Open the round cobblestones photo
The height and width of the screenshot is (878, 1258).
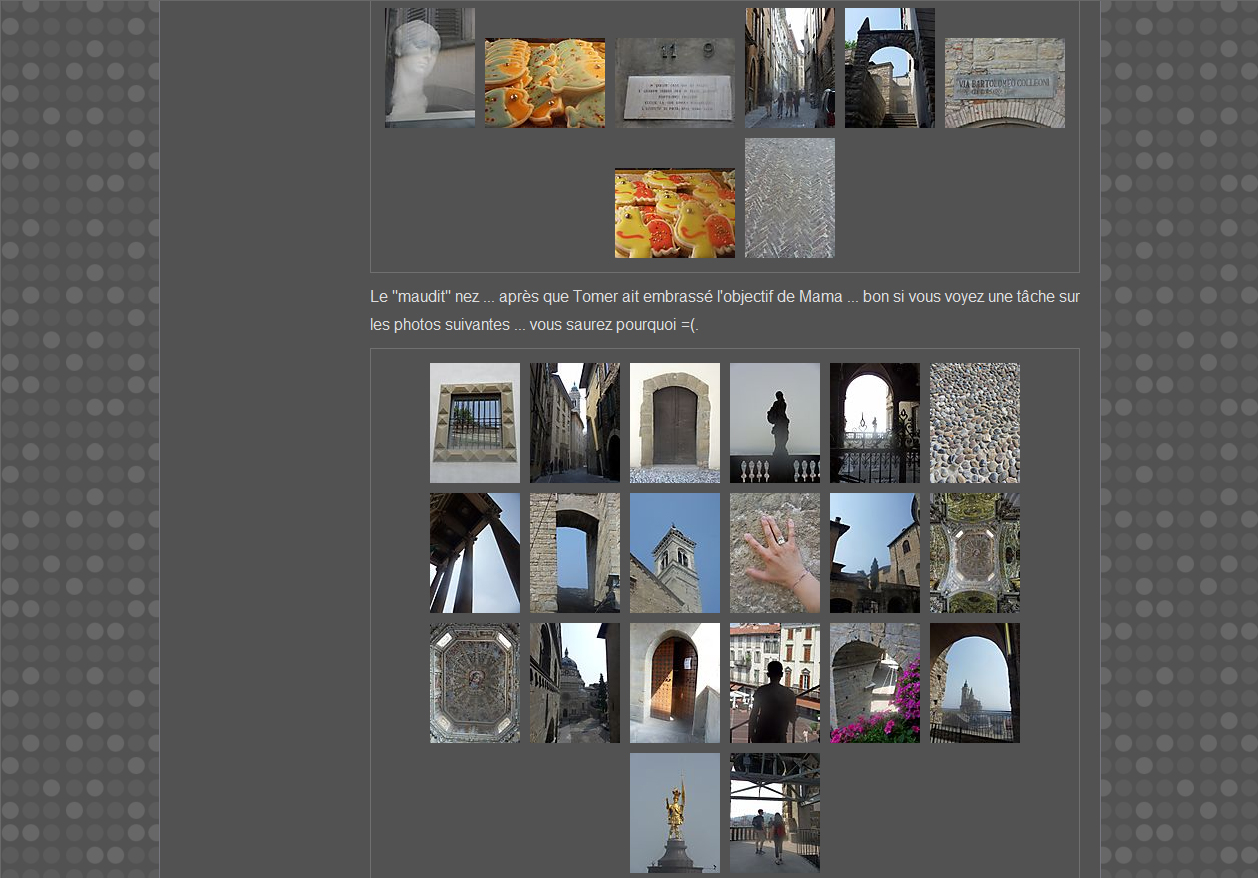click(975, 423)
